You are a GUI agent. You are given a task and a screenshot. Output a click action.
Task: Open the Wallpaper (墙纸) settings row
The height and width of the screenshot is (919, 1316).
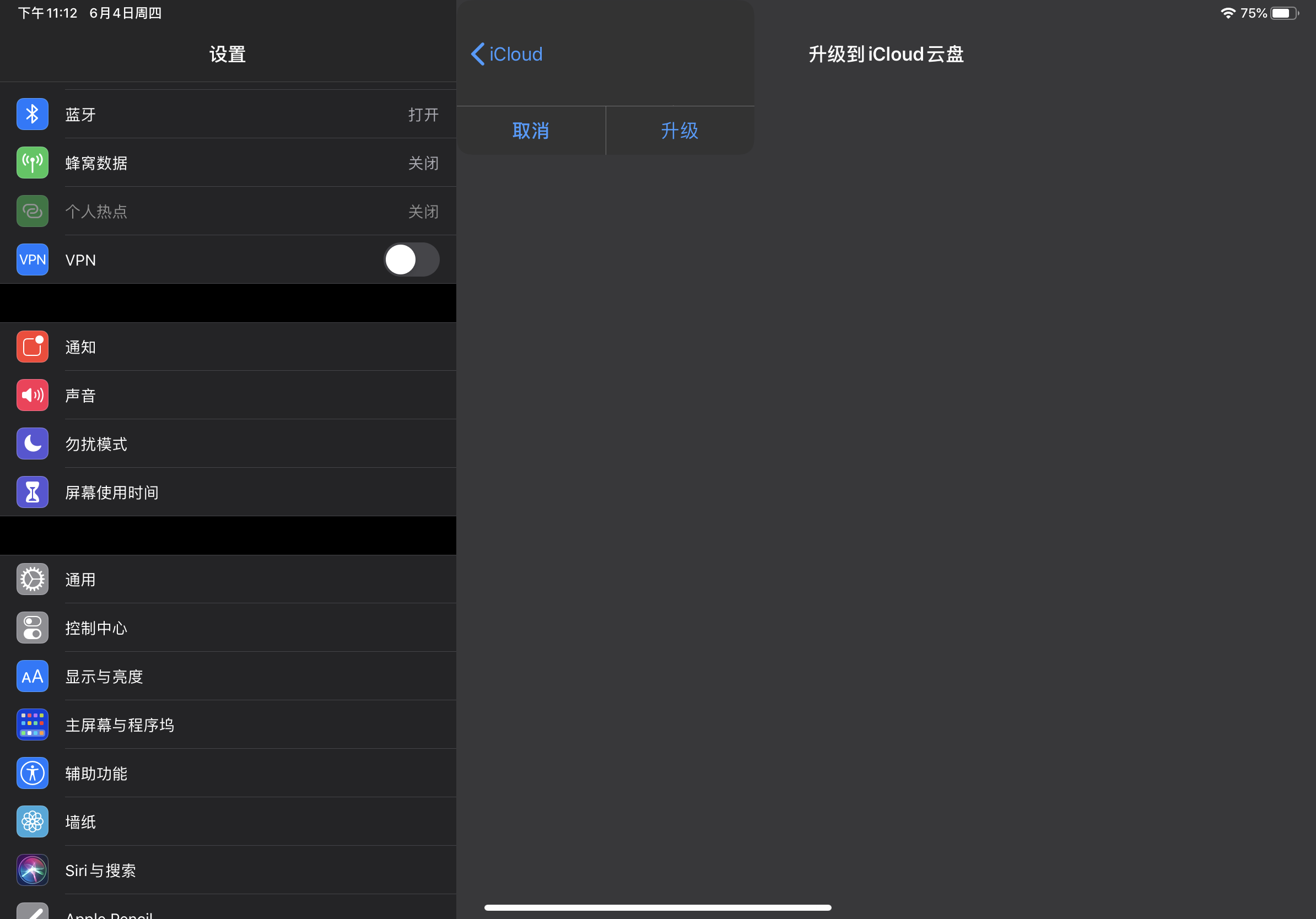pyautogui.click(x=229, y=821)
